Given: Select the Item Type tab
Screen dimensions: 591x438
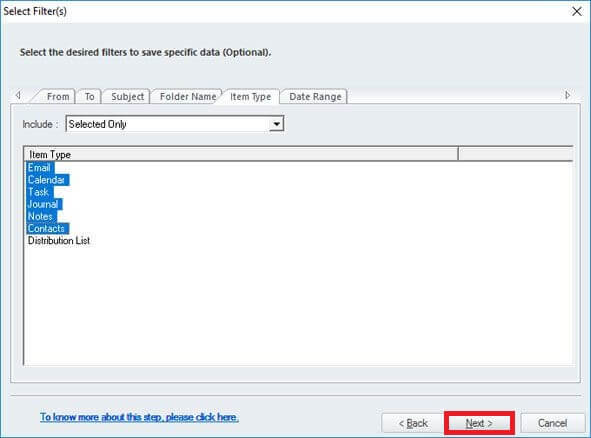Looking at the screenshot, I should [251, 96].
